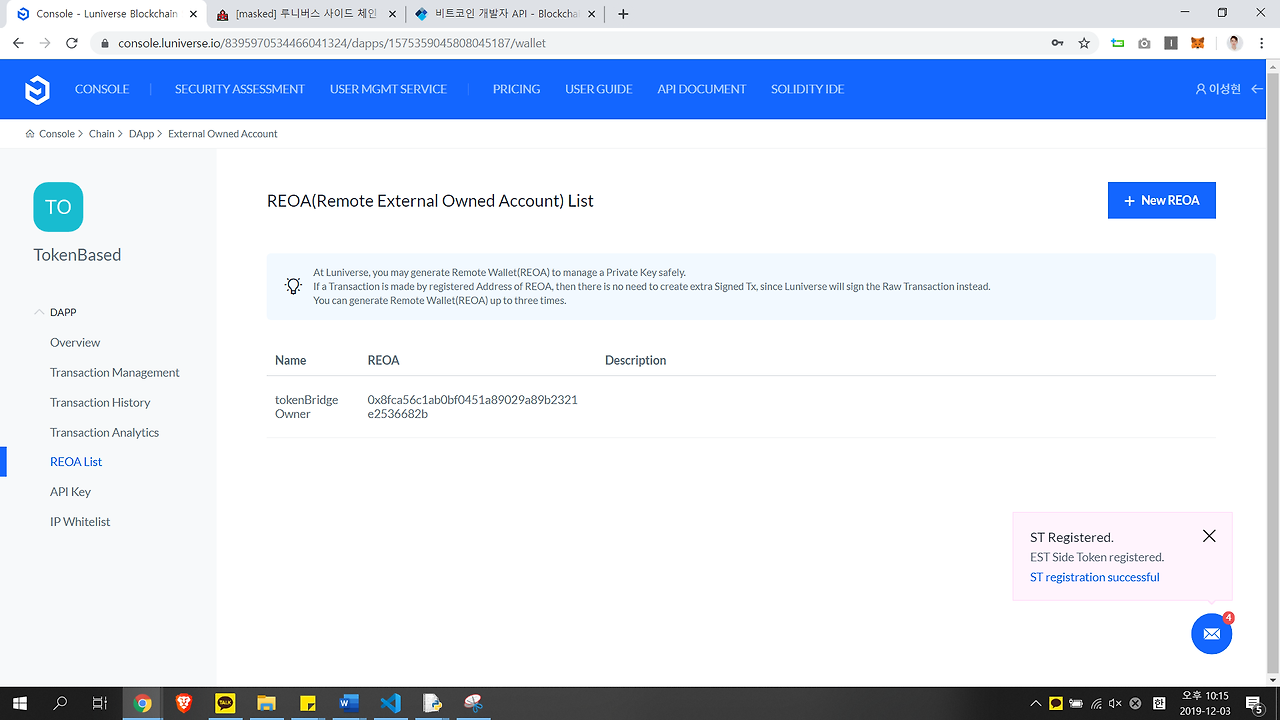Go to PRICING in the top navigation
Viewport: 1280px width, 720px height.
[516, 89]
